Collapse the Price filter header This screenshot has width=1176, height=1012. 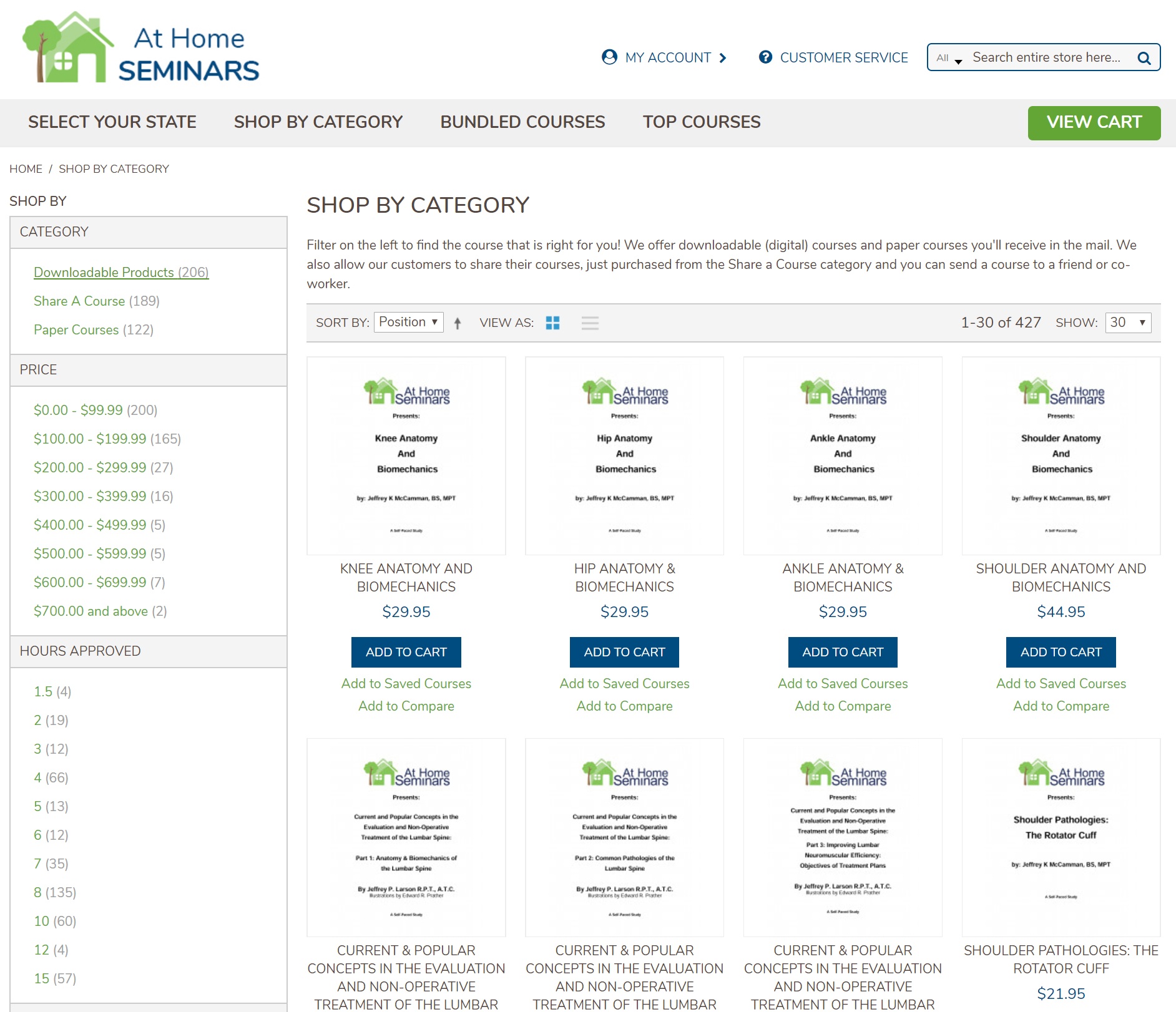click(x=149, y=370)
